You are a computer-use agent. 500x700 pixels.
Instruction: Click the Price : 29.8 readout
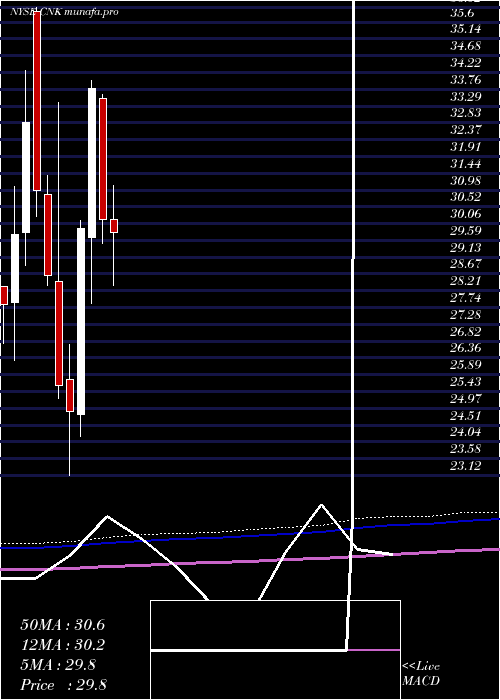pyautogui.click(x=63, y=685)
